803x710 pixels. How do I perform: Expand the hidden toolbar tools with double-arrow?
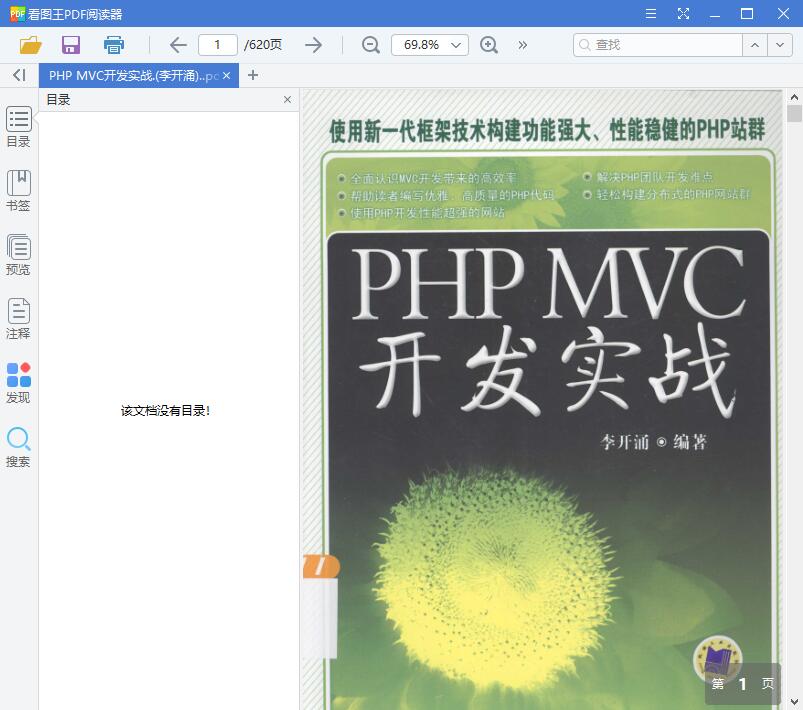(522, 45)
